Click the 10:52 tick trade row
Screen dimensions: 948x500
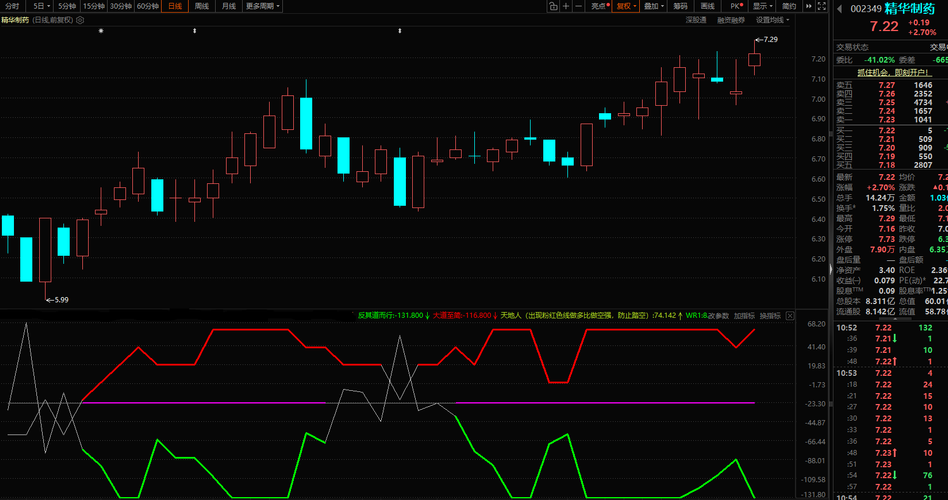[891, 328]
